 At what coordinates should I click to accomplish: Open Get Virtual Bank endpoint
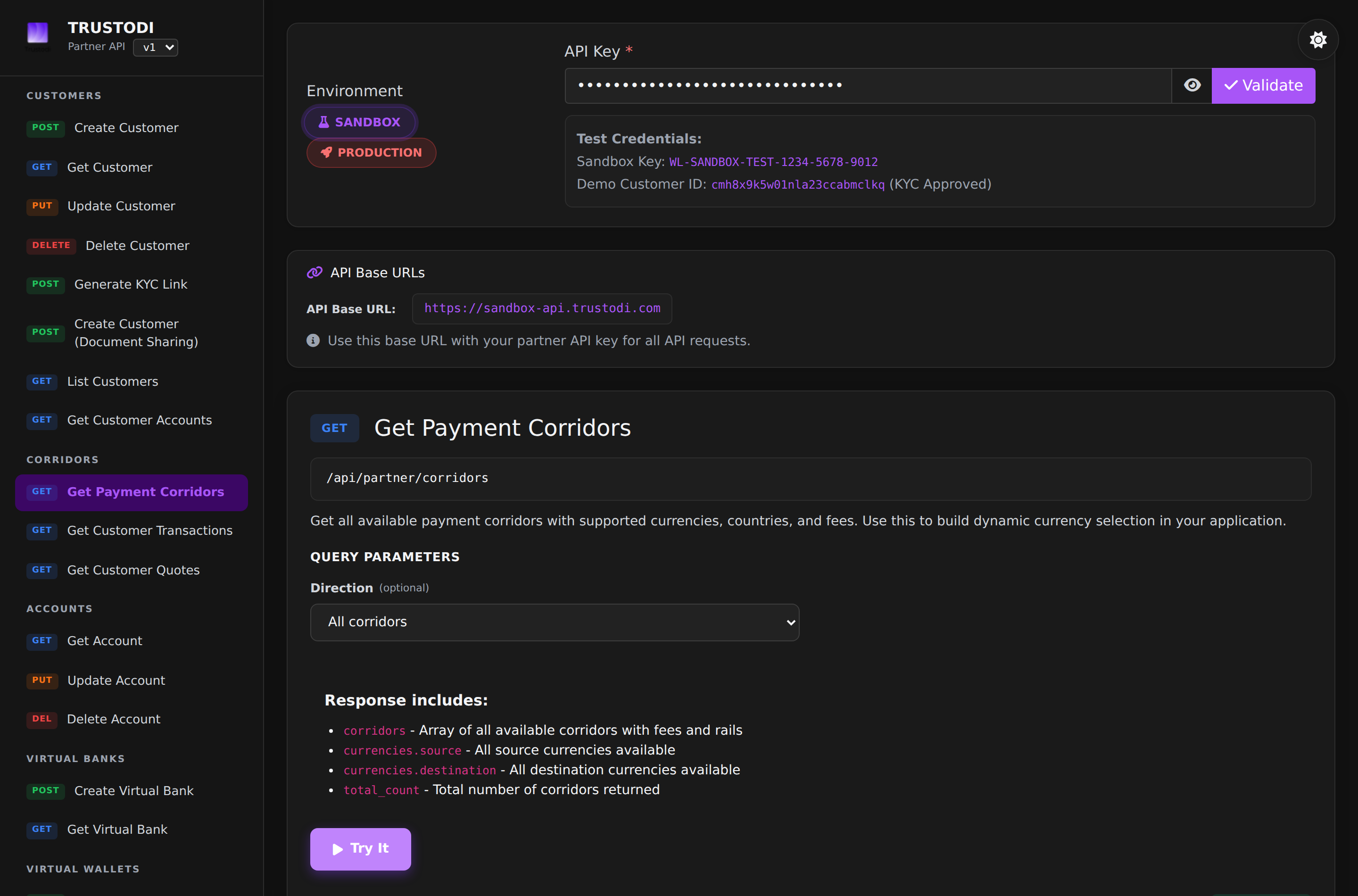(132, 830)
